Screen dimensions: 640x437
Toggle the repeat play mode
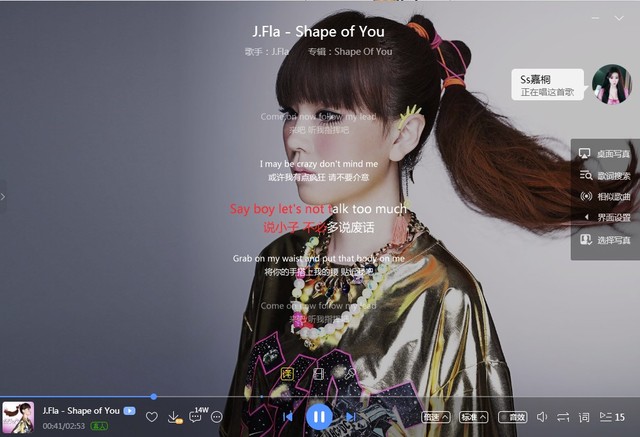point(563,417)
